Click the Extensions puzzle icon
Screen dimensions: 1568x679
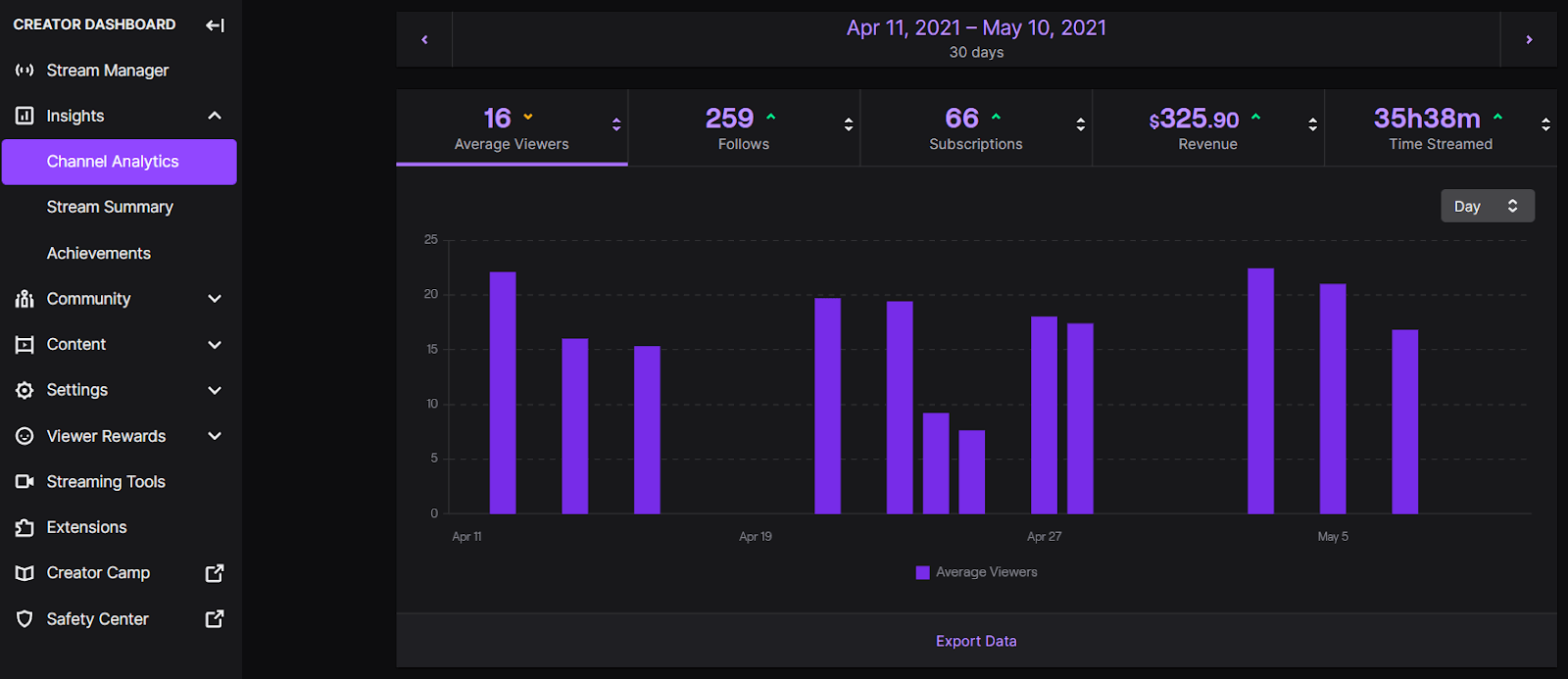24,527
